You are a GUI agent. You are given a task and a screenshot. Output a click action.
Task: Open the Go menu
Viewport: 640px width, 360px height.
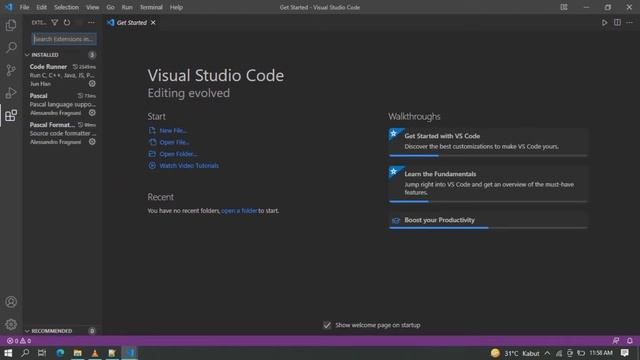pyautogui.click(x=110, y=7)
